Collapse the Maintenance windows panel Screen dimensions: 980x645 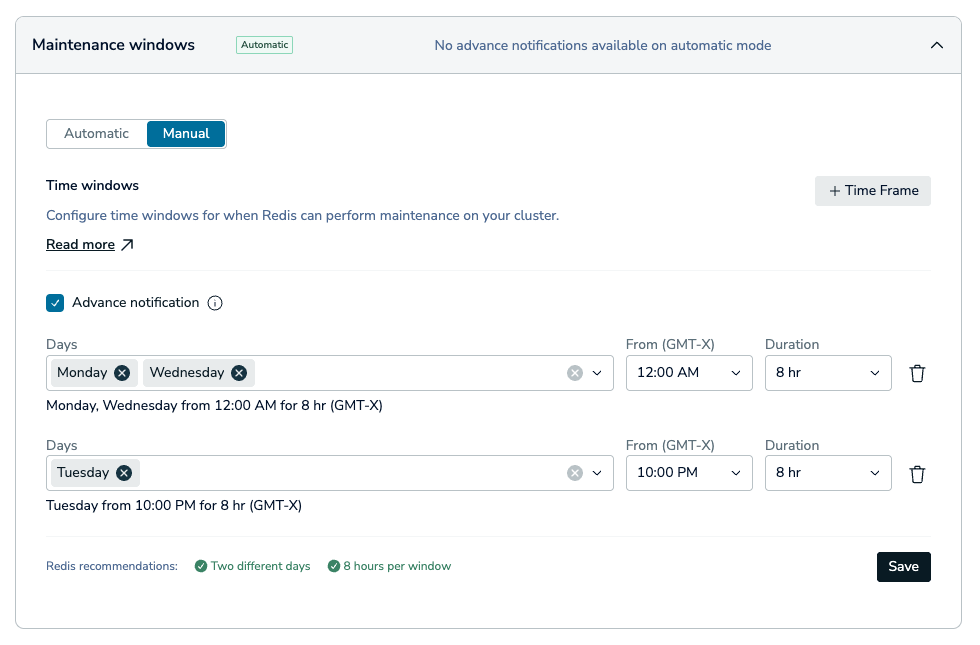(x=936, y=45)
